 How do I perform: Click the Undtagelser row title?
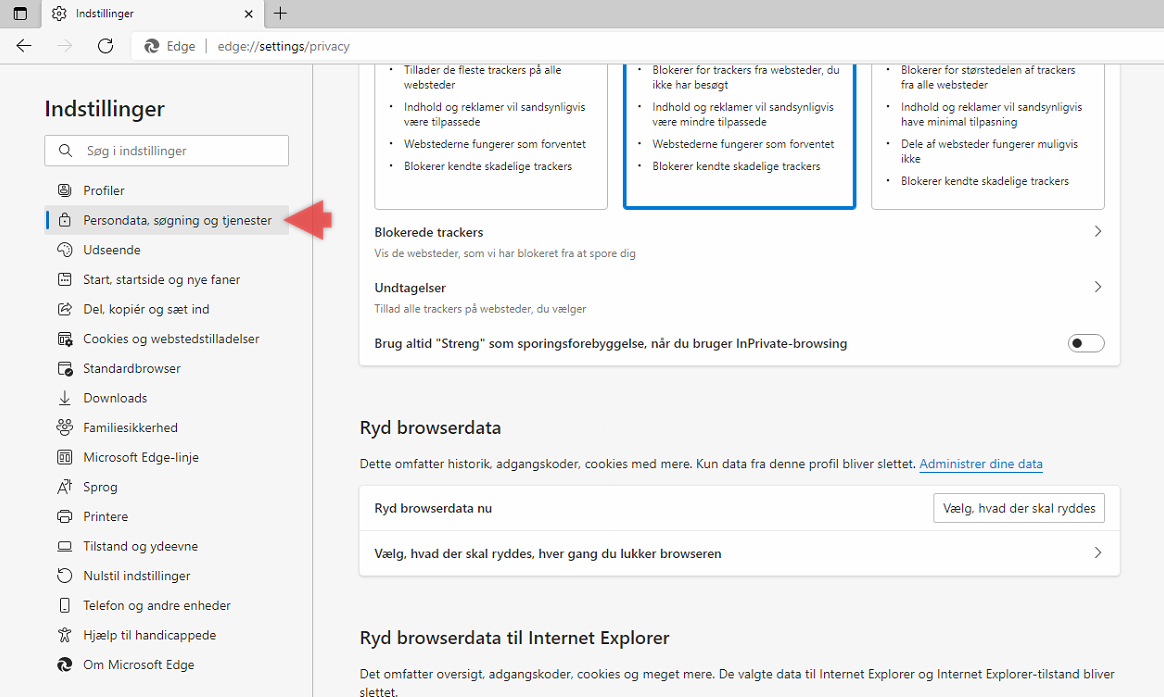point(410,287)
